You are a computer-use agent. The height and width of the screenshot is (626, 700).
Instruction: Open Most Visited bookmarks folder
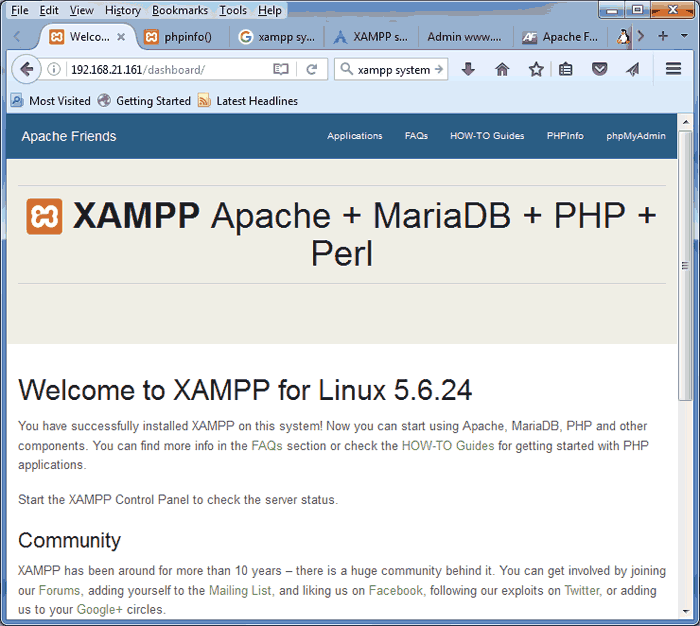(50, 101)
